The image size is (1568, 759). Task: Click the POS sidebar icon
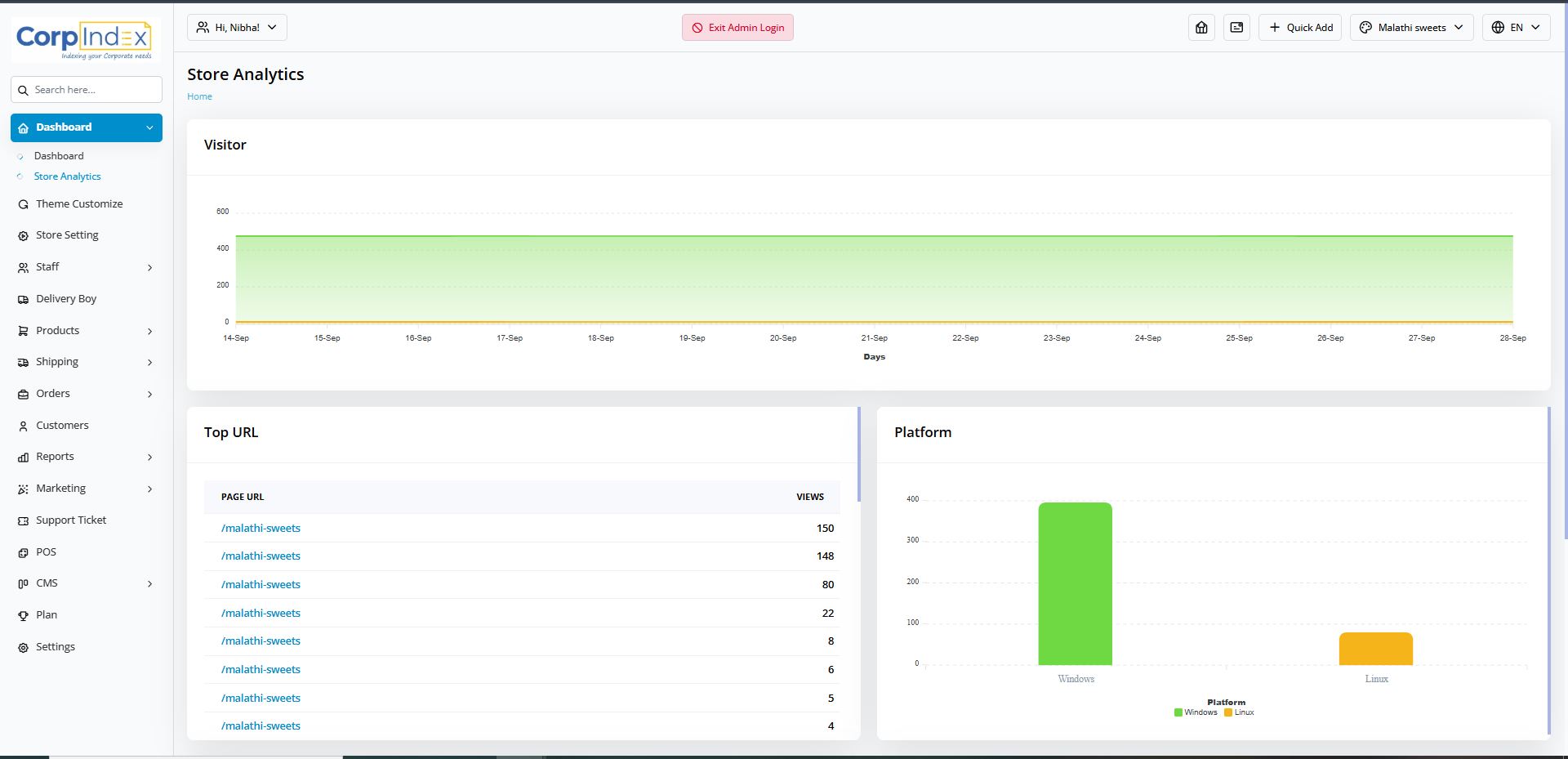tap(23, 553)
